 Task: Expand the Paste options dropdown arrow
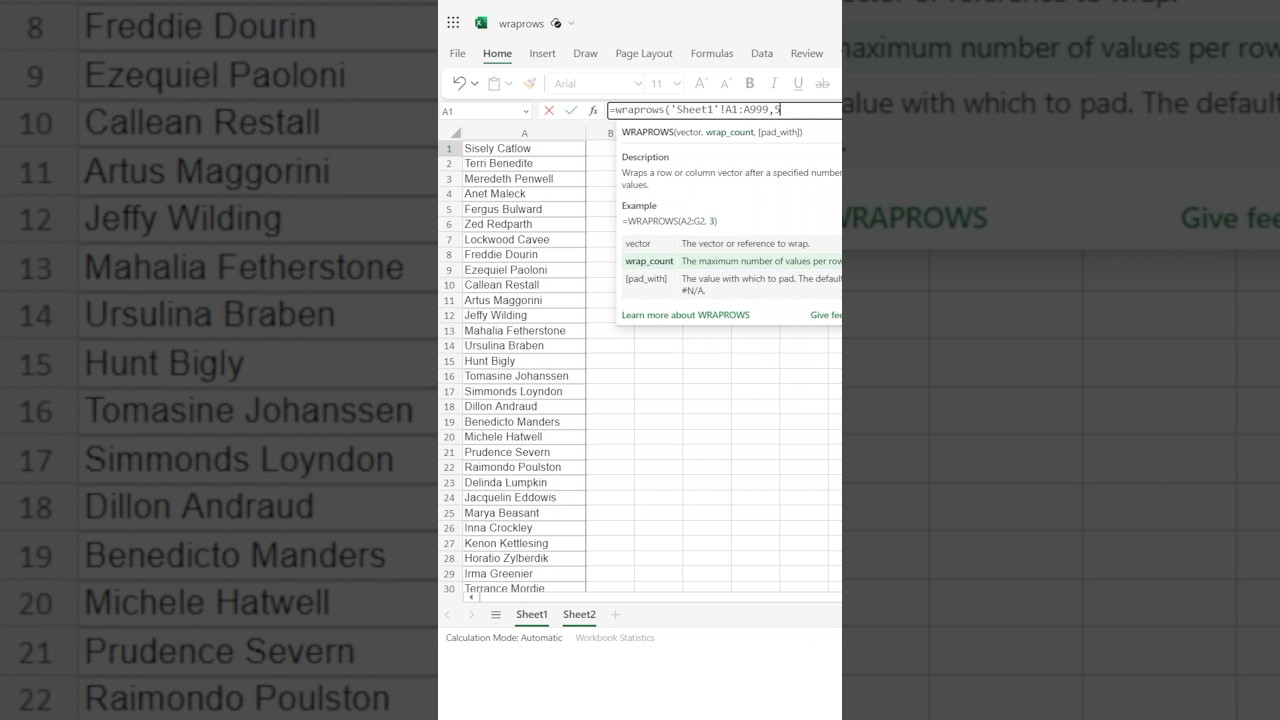click(508, 84)
